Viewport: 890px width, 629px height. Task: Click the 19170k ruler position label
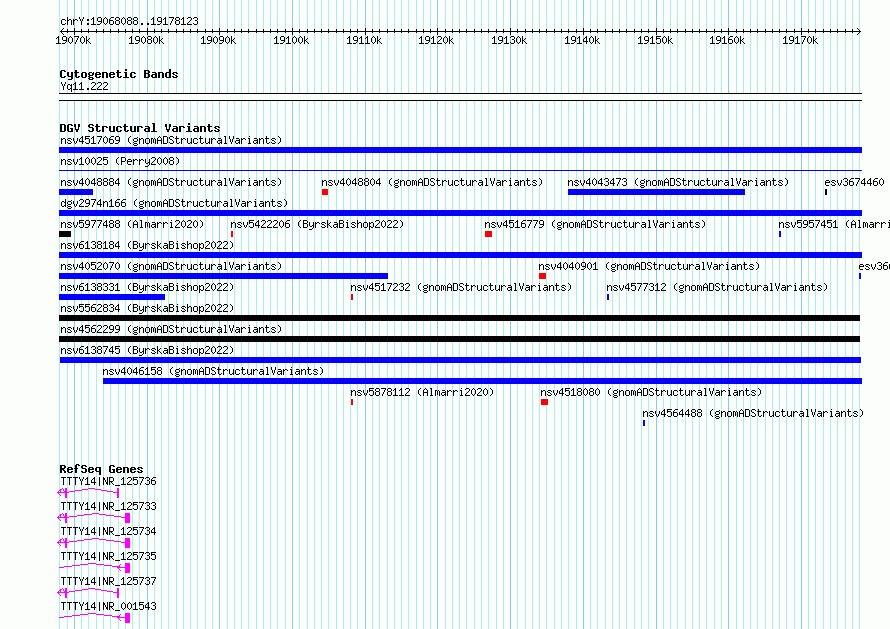coord(800,40)
